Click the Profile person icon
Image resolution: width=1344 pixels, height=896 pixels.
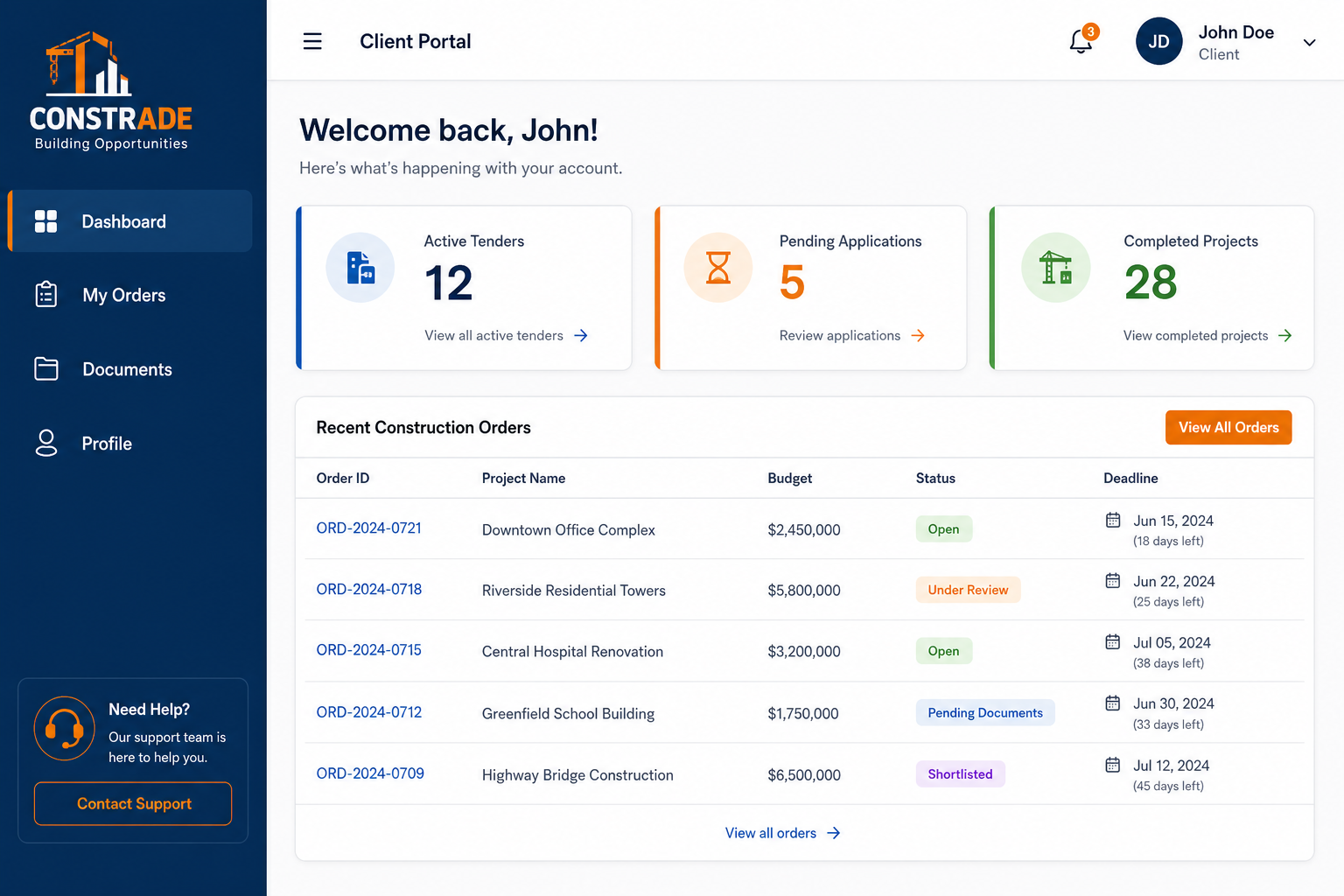point(46,443)
